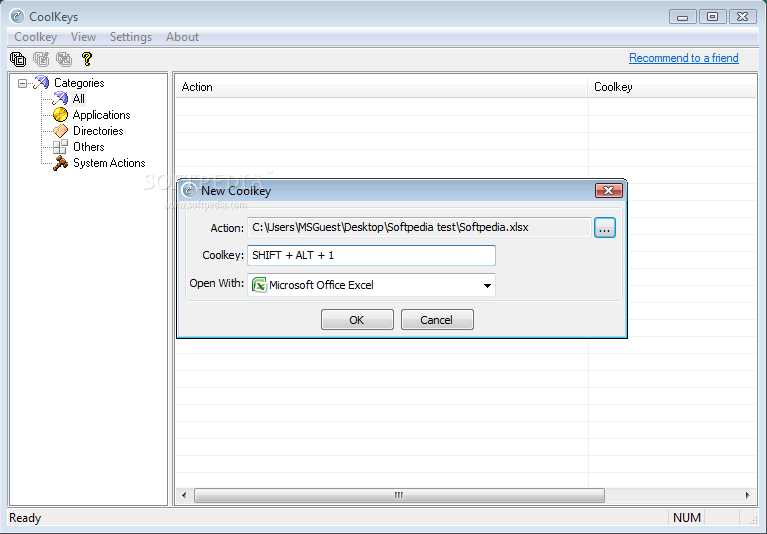767x534 pixels.
Task: Click the New Coolkey toolbar icon
Action: (18, 59)
